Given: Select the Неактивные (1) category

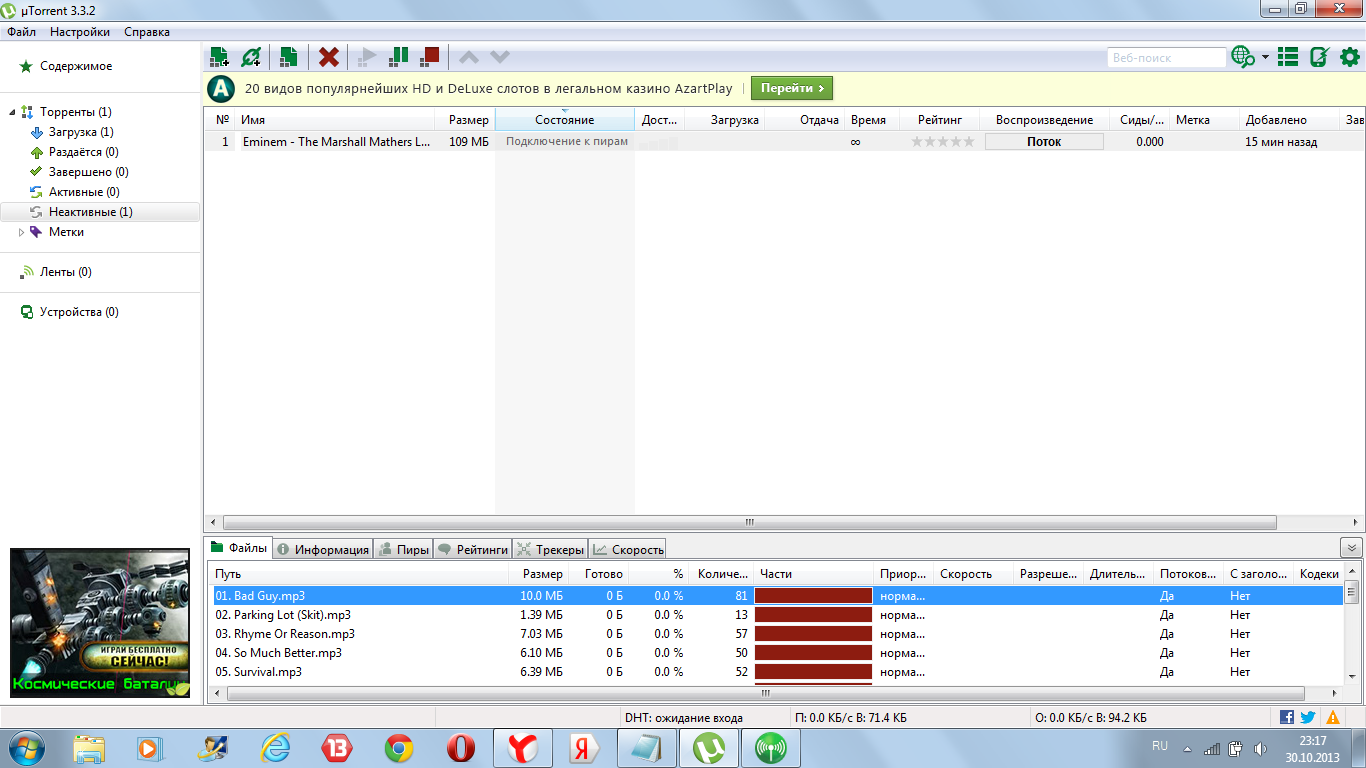Looking at the screenshot, I should (x=100, y=212).
